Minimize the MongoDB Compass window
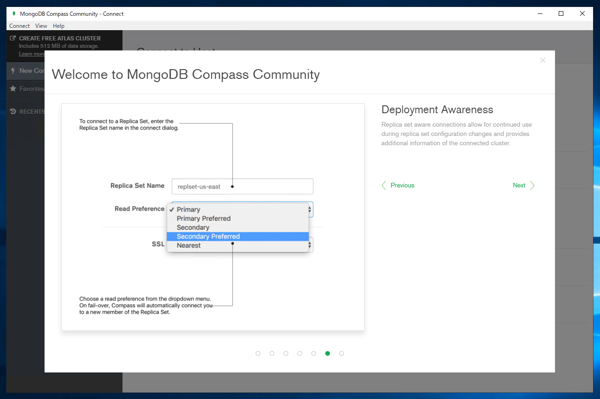This screenshot has width=600, height=399. (x=540, y=14)
